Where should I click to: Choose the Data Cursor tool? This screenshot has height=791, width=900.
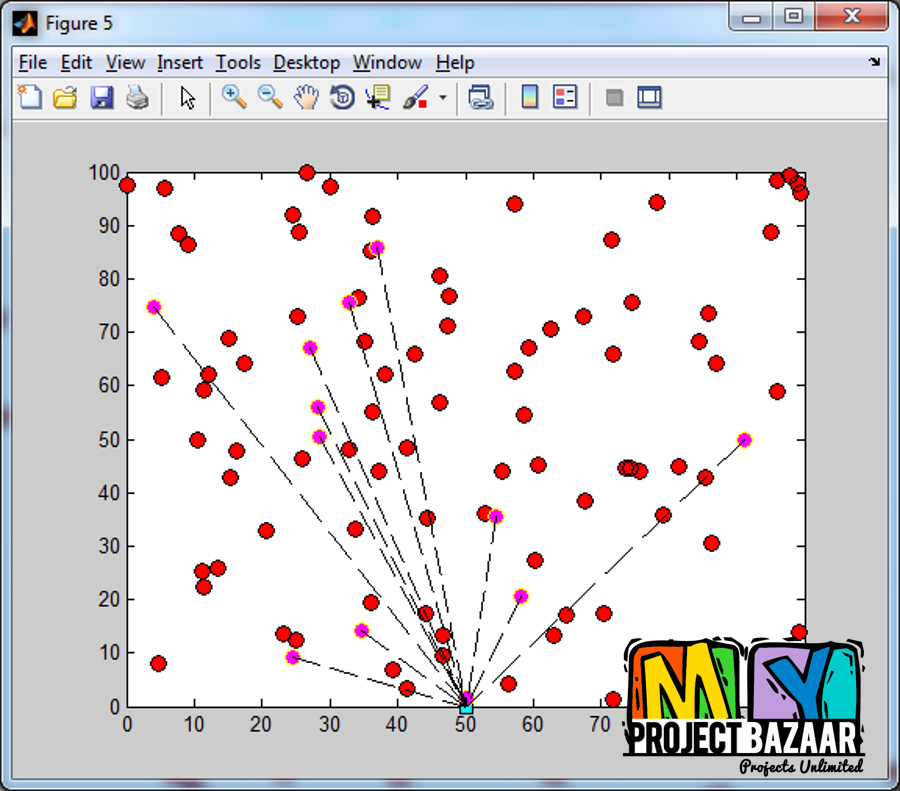378,97
